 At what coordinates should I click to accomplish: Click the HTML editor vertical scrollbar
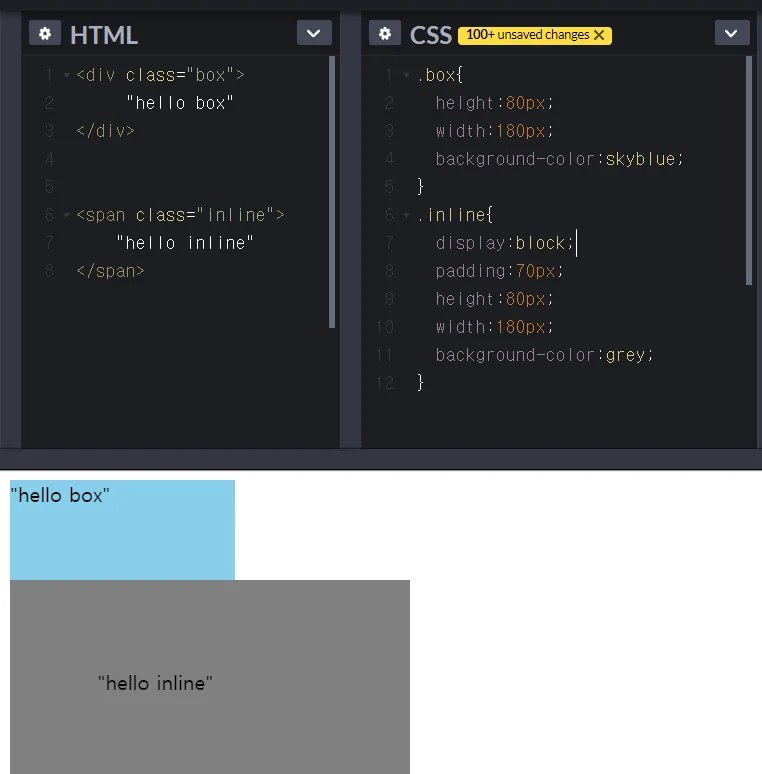coord(332,190)
